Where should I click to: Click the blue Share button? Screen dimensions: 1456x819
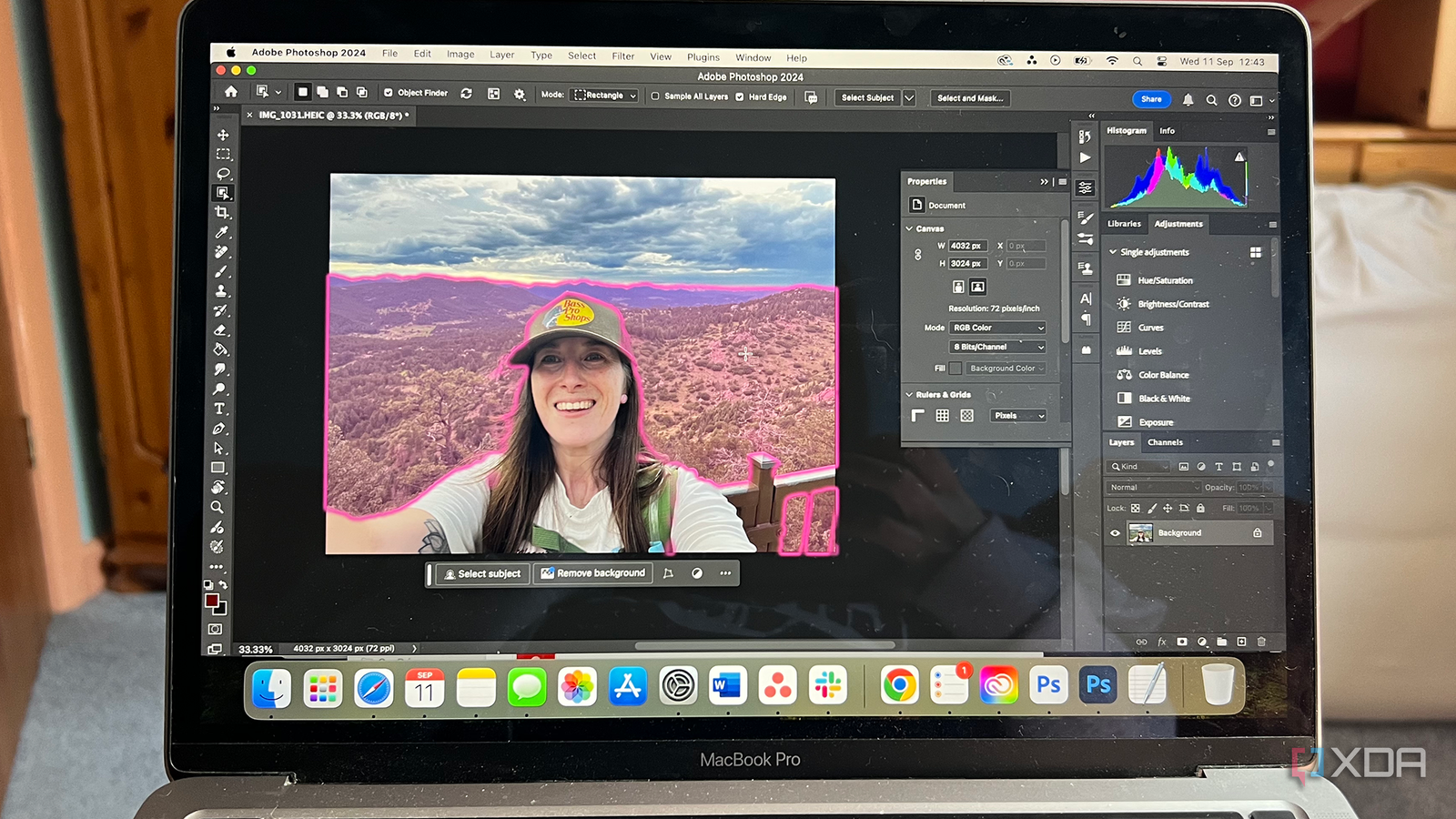1151,99
